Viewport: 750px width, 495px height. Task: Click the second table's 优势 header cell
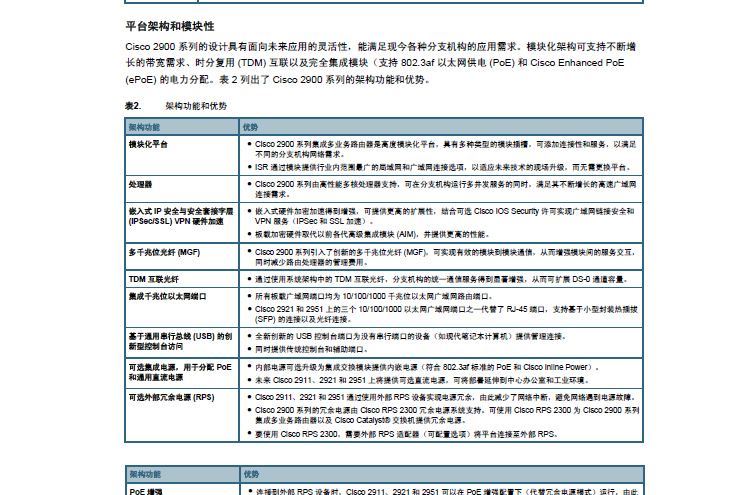pyautogui.click(x=441, y=474)
